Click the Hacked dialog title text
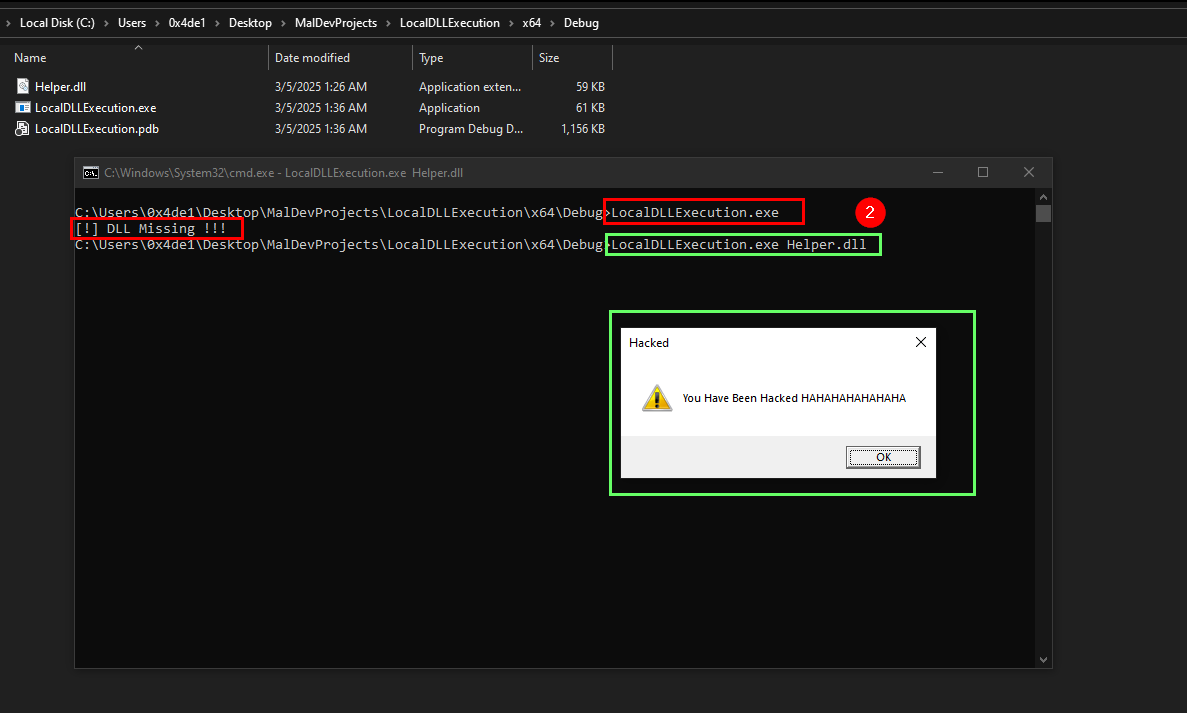Image resolution: width=1187 pixels, height=713 pixels. [649, 343]
